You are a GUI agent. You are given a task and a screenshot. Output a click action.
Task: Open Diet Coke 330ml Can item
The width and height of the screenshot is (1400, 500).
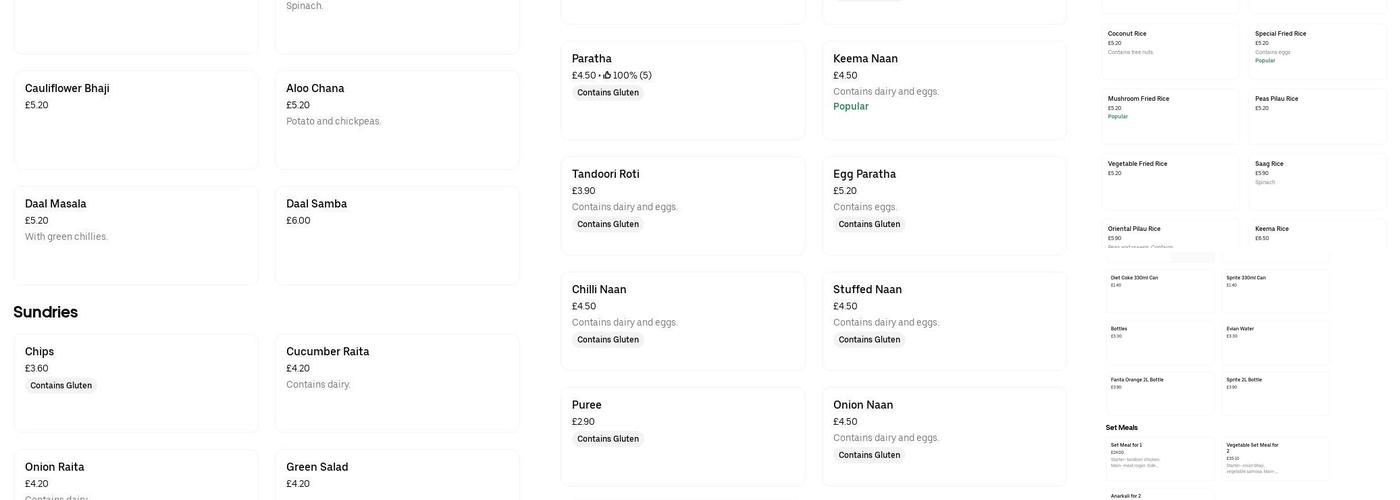1159,290
